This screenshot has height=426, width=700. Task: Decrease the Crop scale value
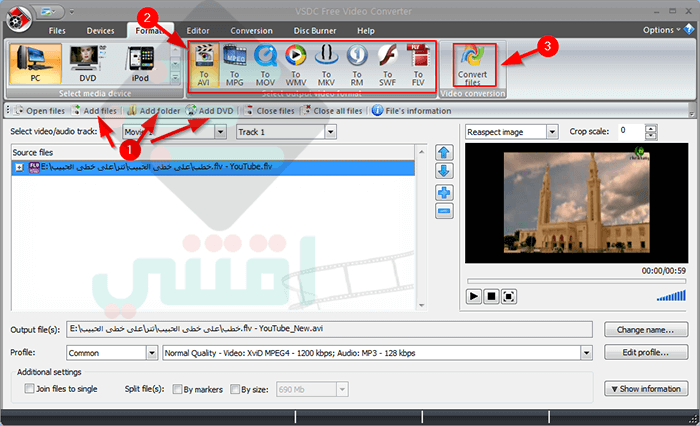[651, 136]
